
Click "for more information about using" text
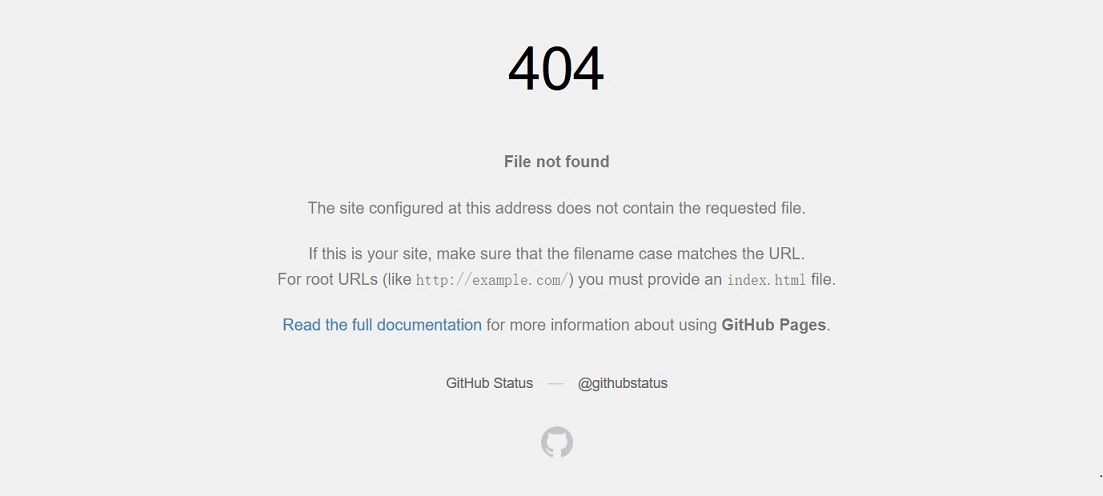click(601, 325)
